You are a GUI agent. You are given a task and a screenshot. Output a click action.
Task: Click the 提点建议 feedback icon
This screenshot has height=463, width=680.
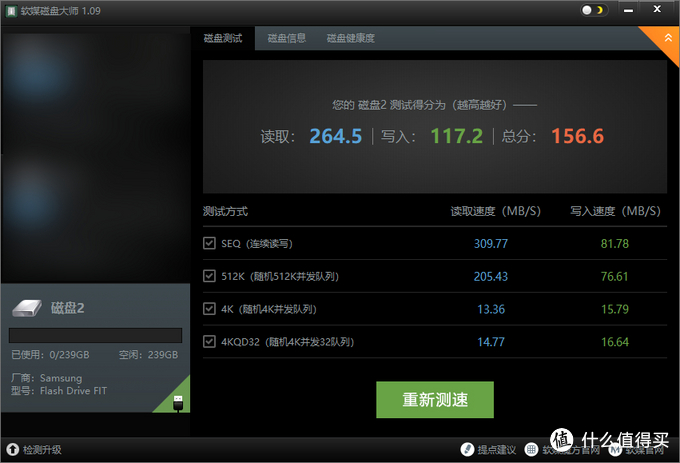click(467, 449)
